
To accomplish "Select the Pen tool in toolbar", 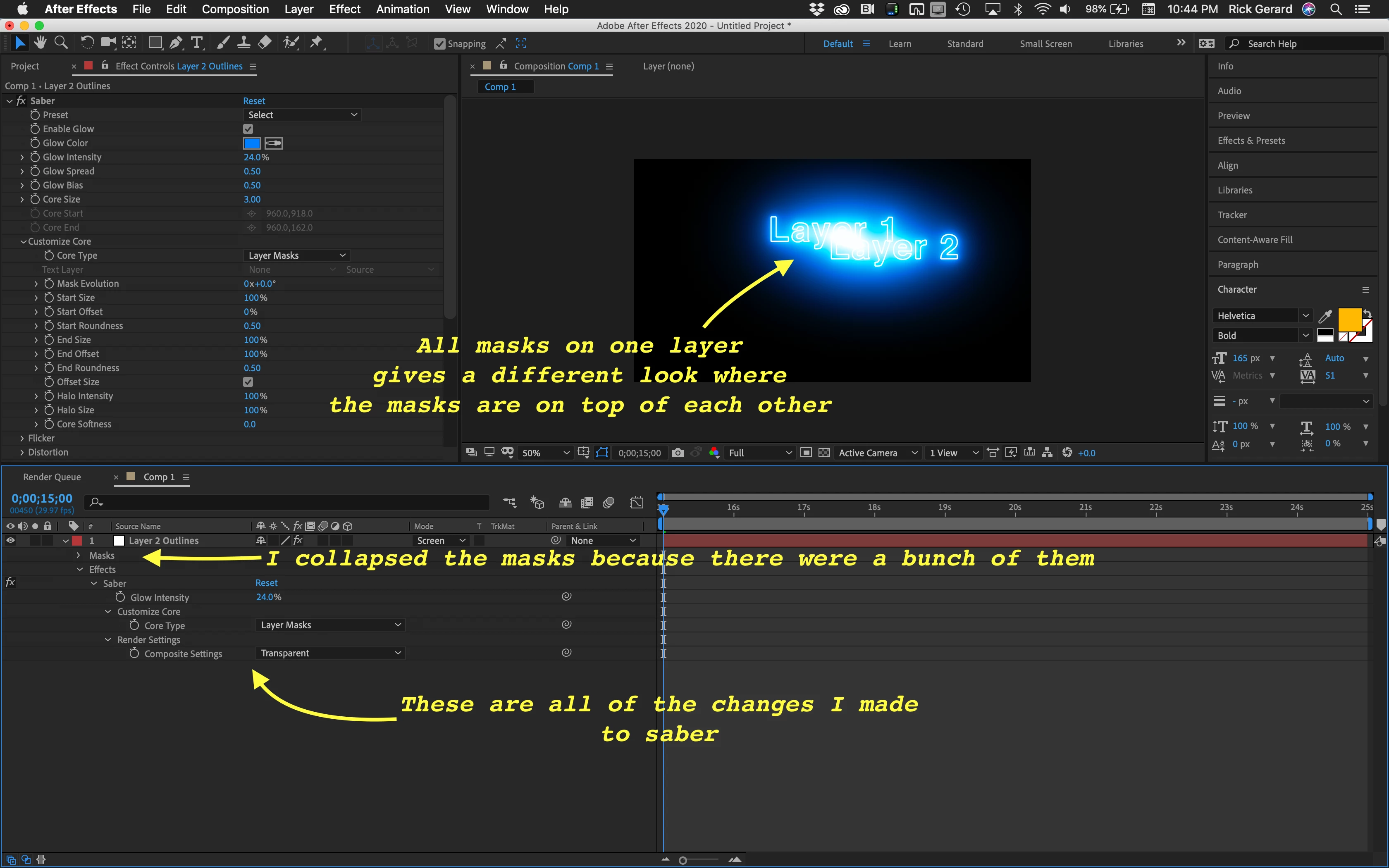I will pos(176,43).
